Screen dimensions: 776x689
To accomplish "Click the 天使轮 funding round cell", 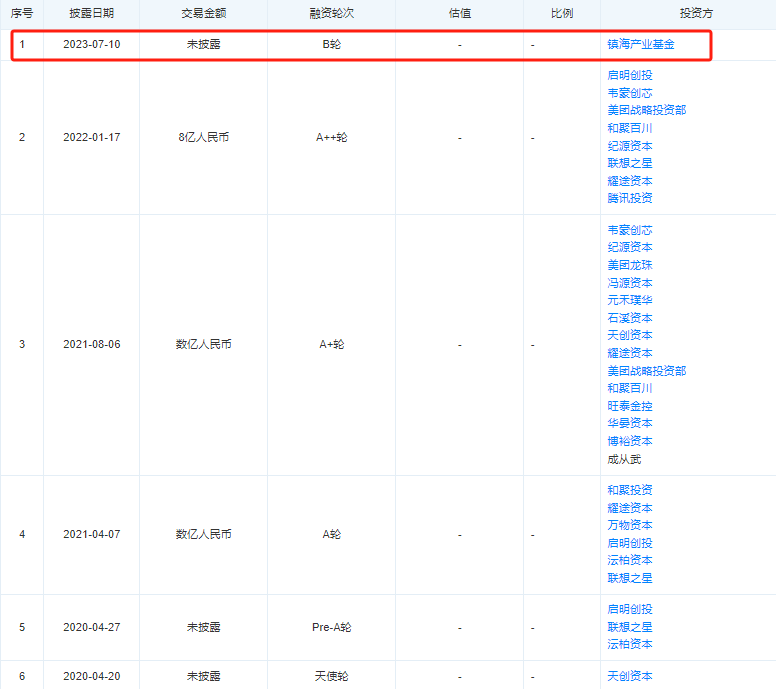I will coord(332,677).
